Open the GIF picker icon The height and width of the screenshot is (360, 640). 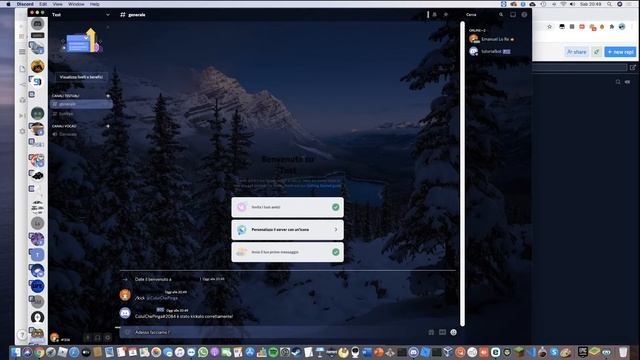coord(442,332)
